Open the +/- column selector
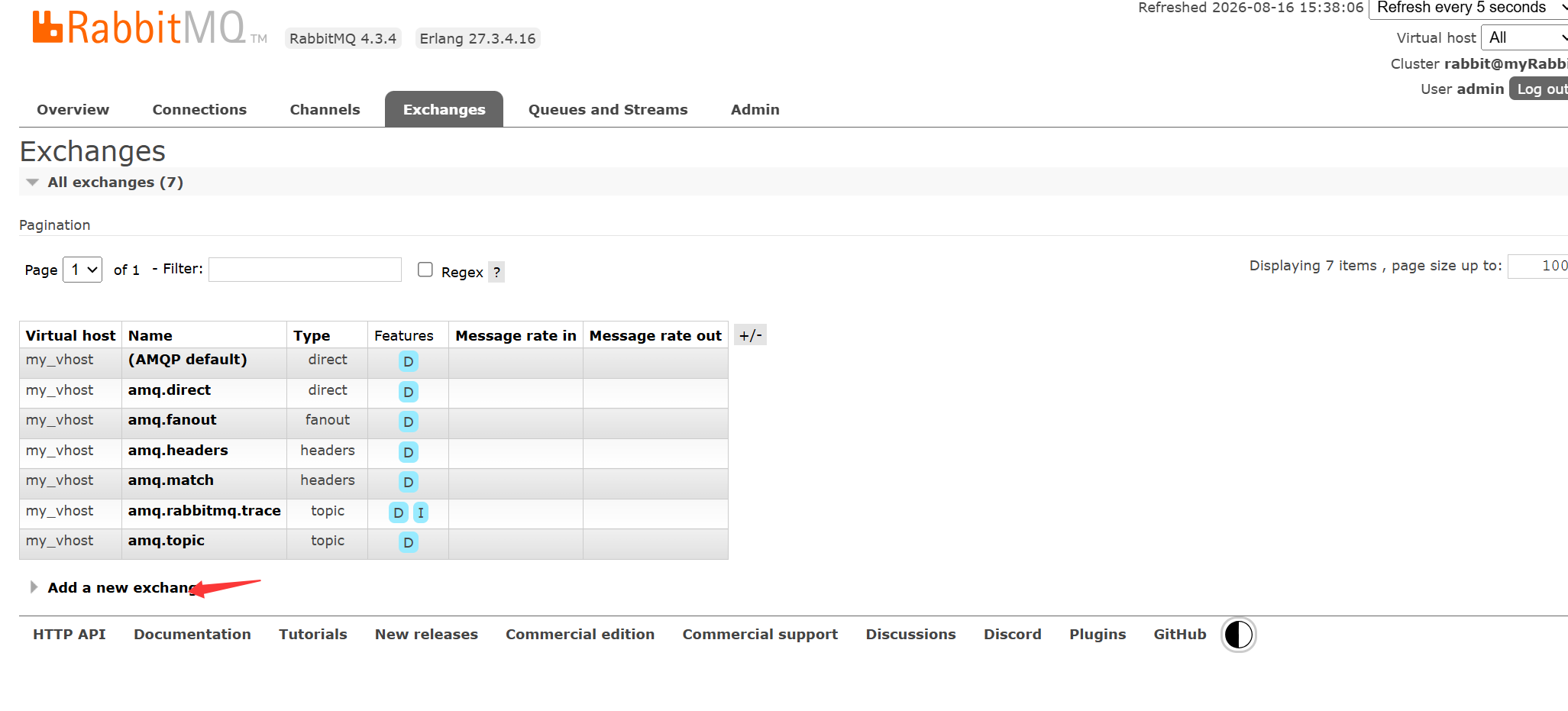This screenshot has height=711, width=1568. 750,335
